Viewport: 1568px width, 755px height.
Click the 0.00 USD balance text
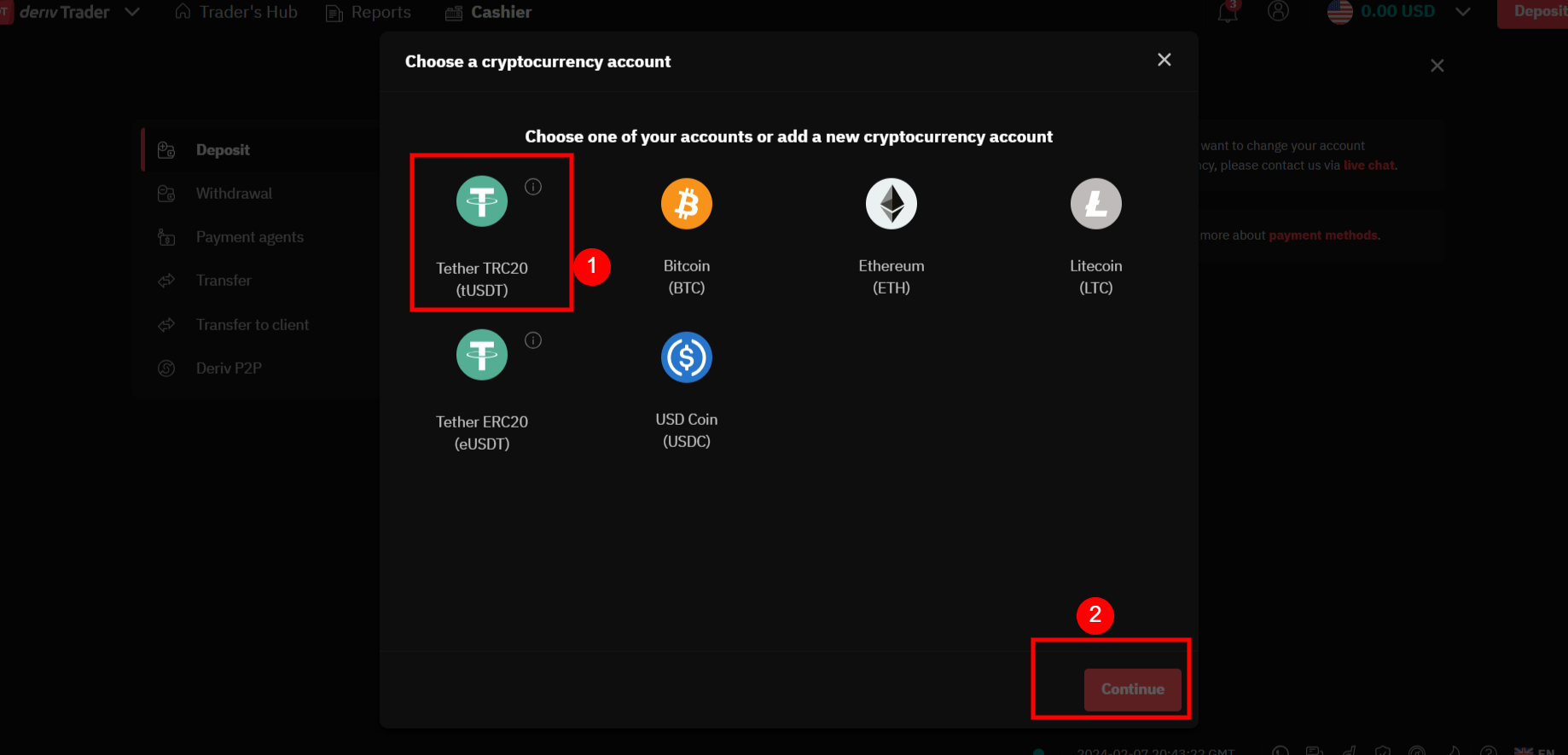pyautogui.click(x=1398, y=11)
